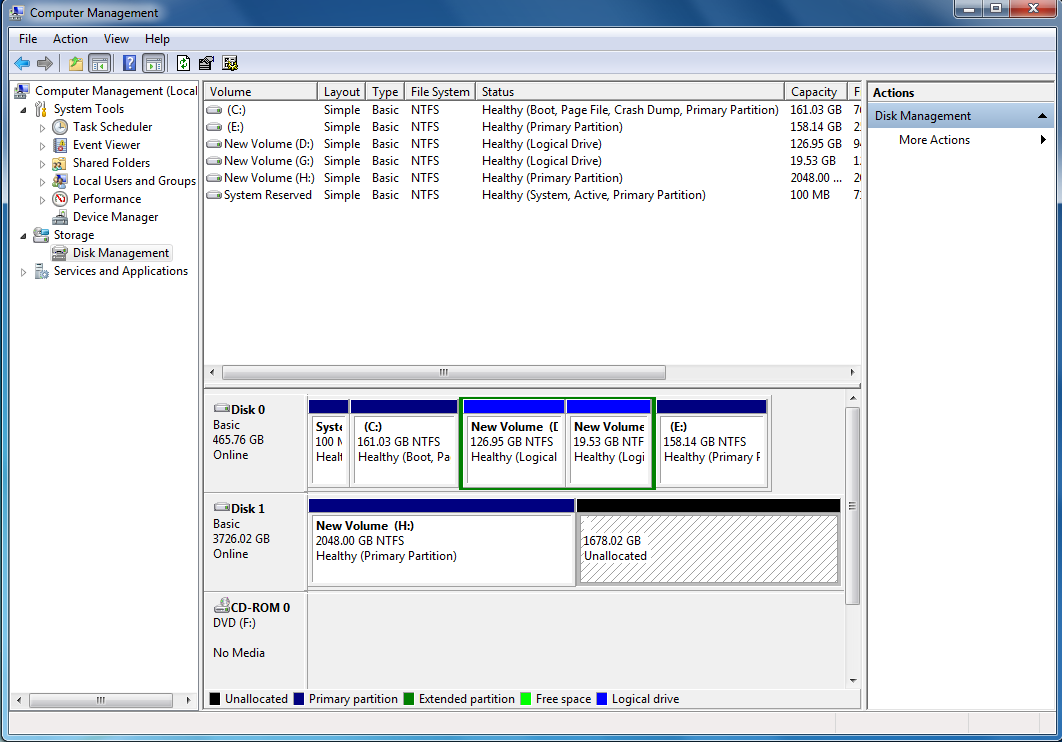1062x742 pixels.
Task: Click the console tree horizontal scrollbar thumb
Action: (x=101, y=700)
